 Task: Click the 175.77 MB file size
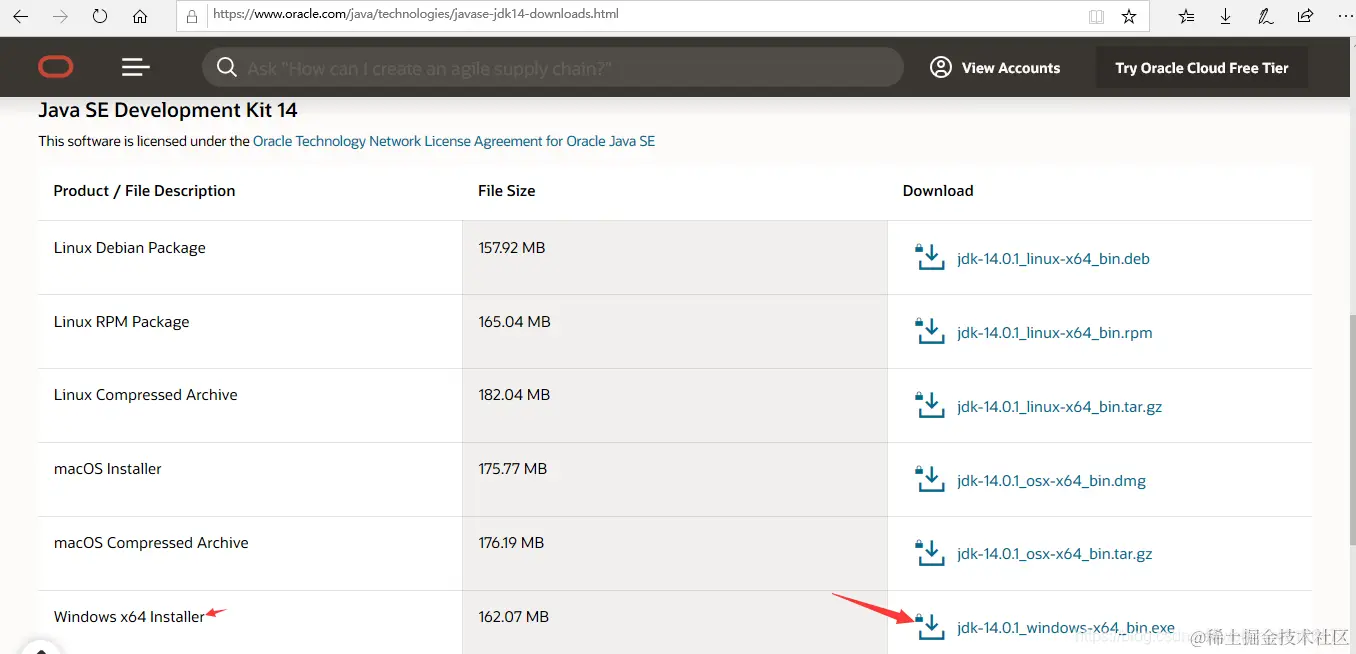512,469
